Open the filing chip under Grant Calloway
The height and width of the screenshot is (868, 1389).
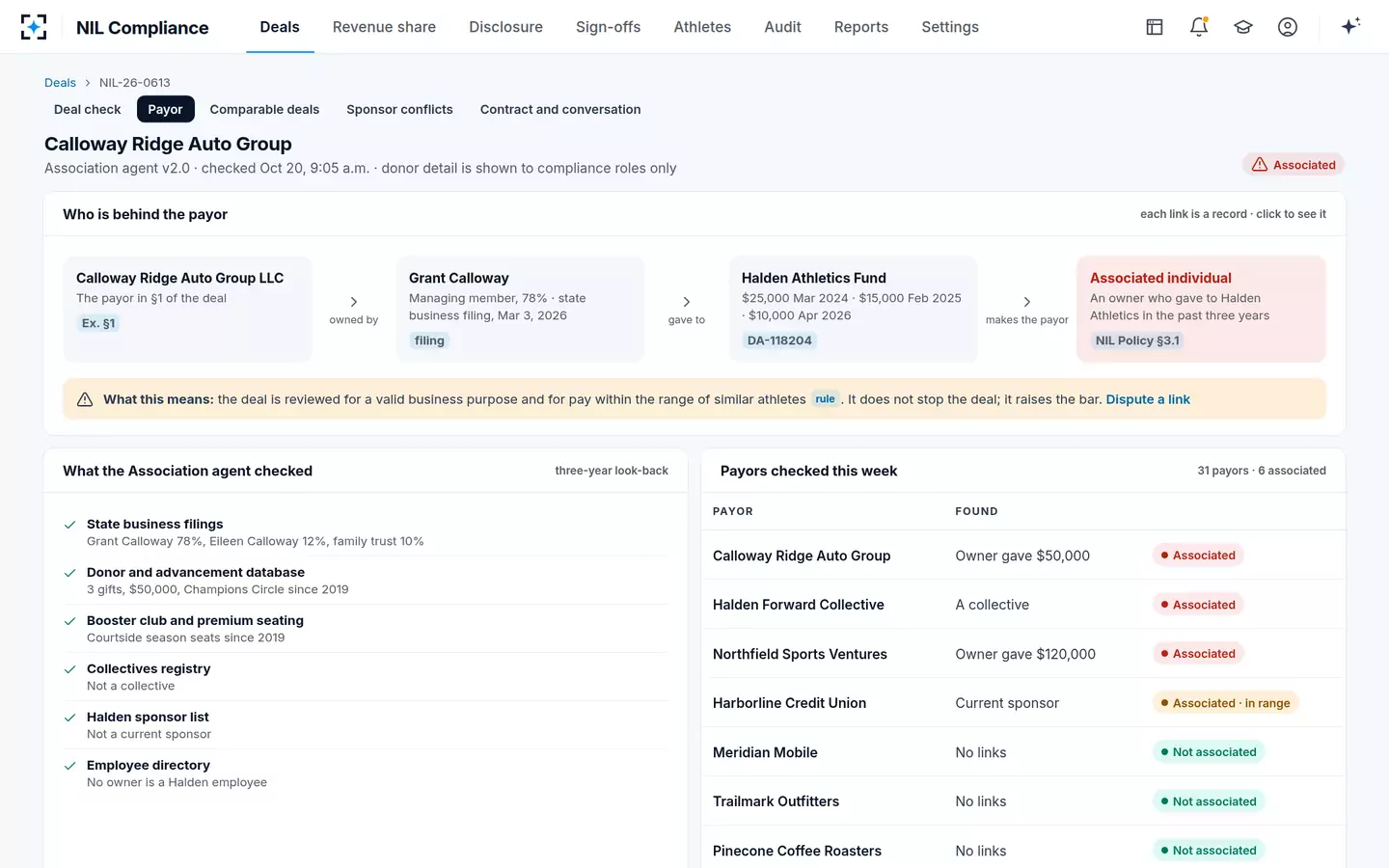[x=429, y=340]
